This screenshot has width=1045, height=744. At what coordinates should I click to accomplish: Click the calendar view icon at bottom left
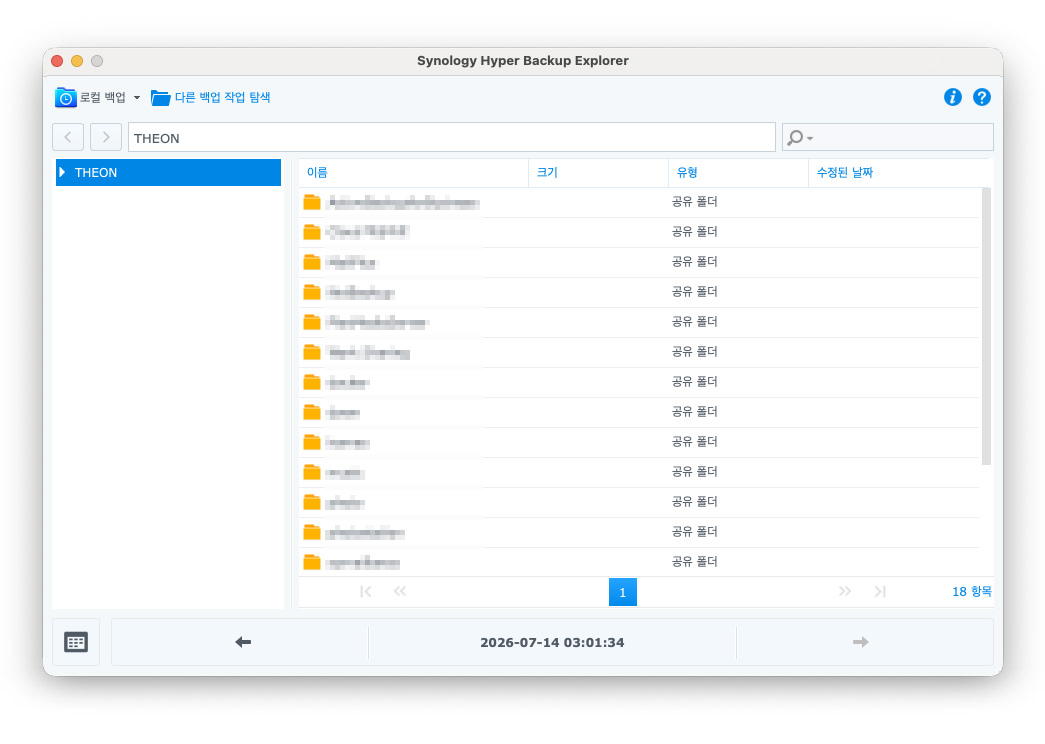click(x=76, y=642)
